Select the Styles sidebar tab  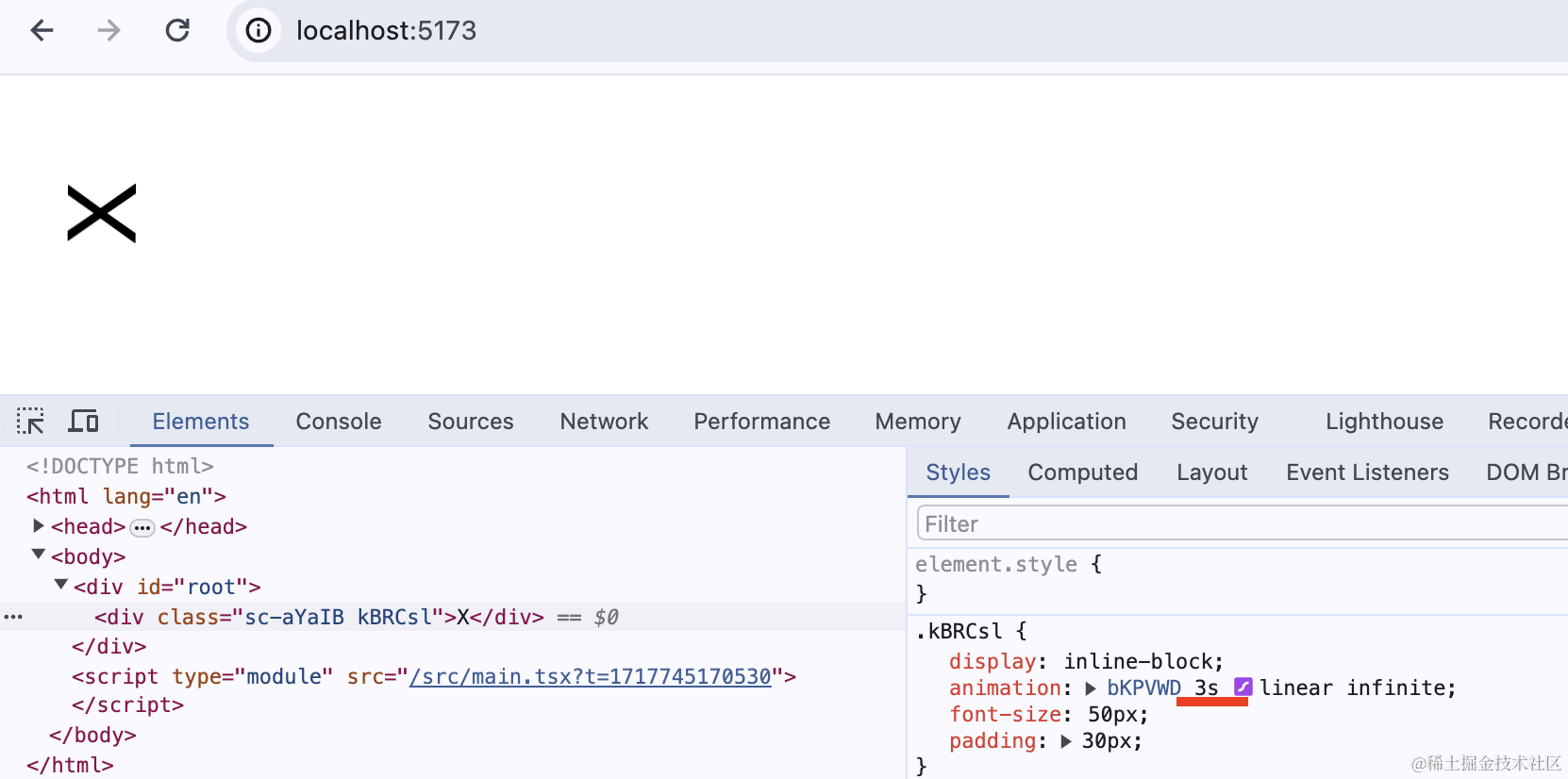(959, 472)
